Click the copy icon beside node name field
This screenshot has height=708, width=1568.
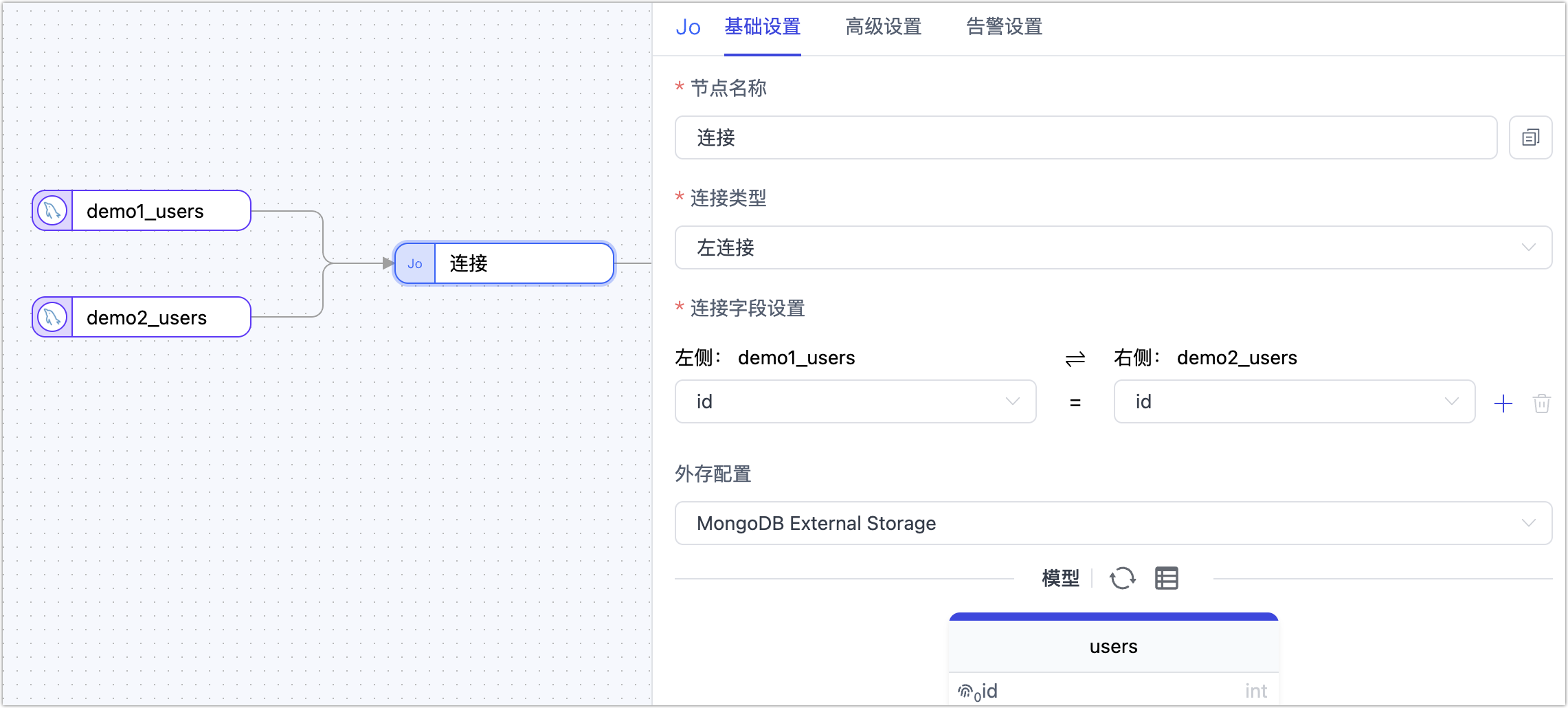click(1530, 137)
